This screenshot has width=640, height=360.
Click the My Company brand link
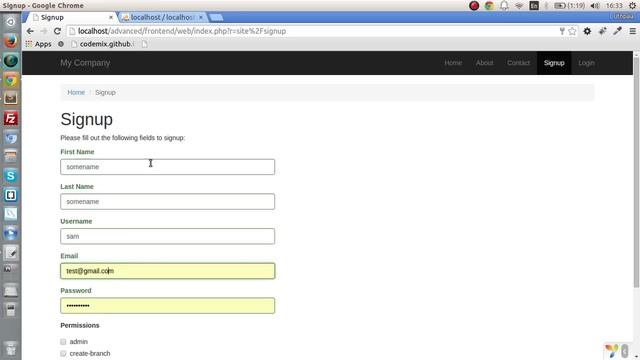pyautogui.click(x=85, y=63)
